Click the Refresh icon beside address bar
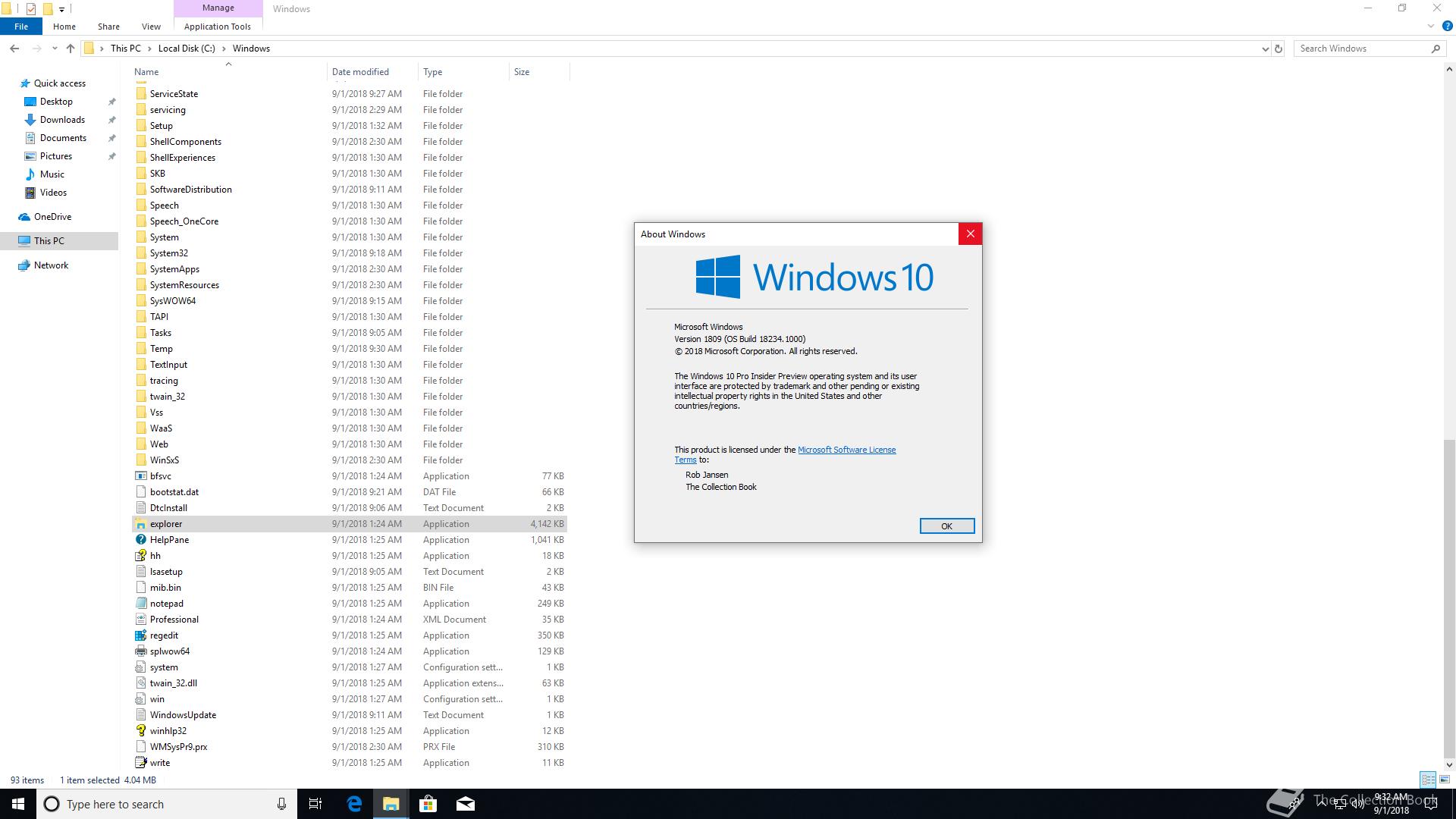Screen dimensions: 1456x819 point(1279,49)
